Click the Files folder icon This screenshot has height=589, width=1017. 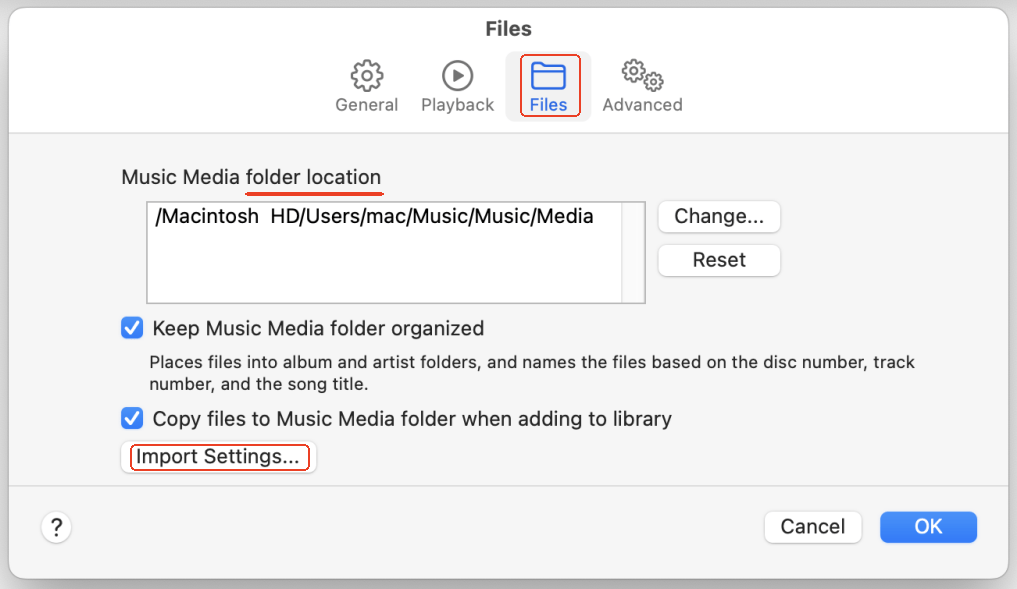(548, 75)
